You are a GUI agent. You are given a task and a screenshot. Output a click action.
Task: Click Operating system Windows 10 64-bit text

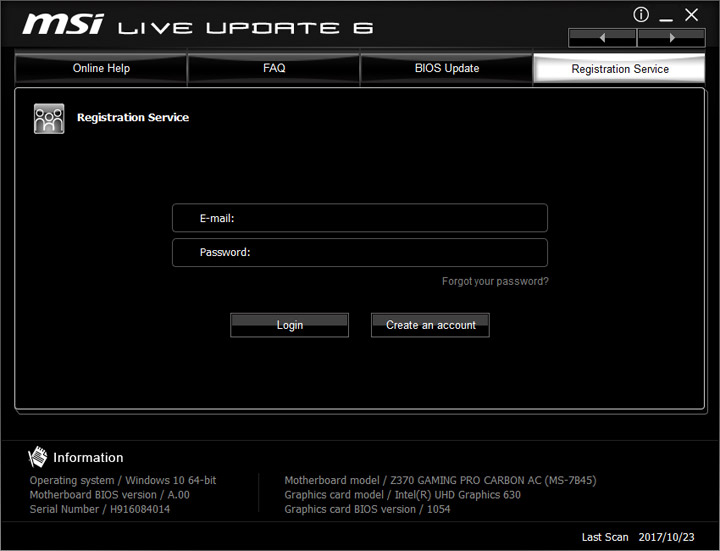pyautogui.click(x=123, y=480)
